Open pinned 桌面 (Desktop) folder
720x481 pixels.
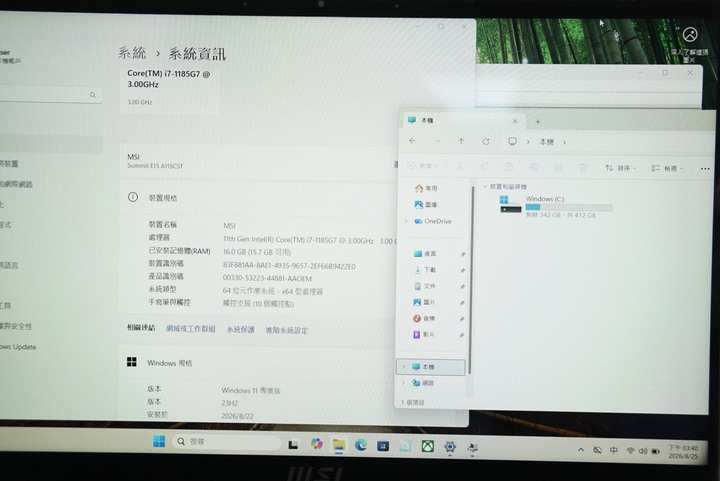pos(425,254)
